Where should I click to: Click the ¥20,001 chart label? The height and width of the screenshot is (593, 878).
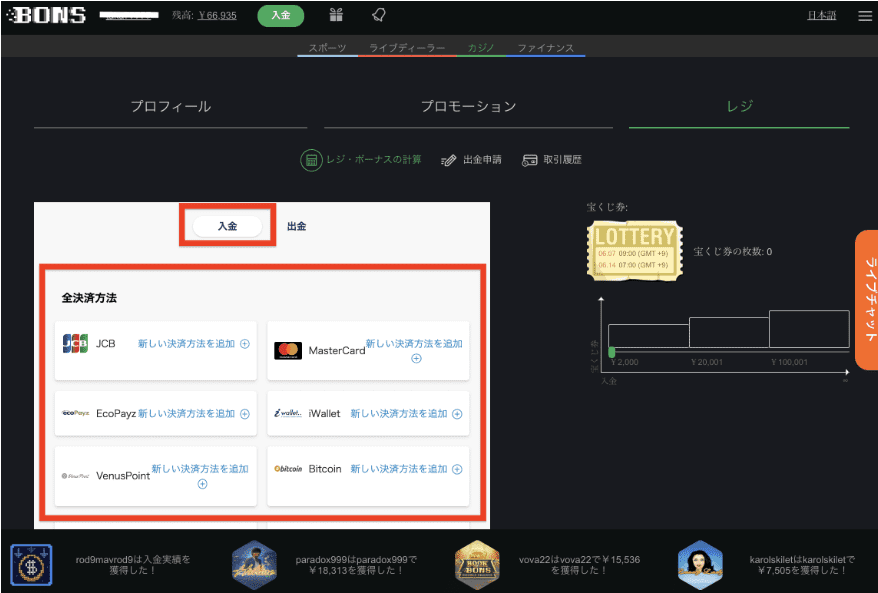[x=707, y=362]
